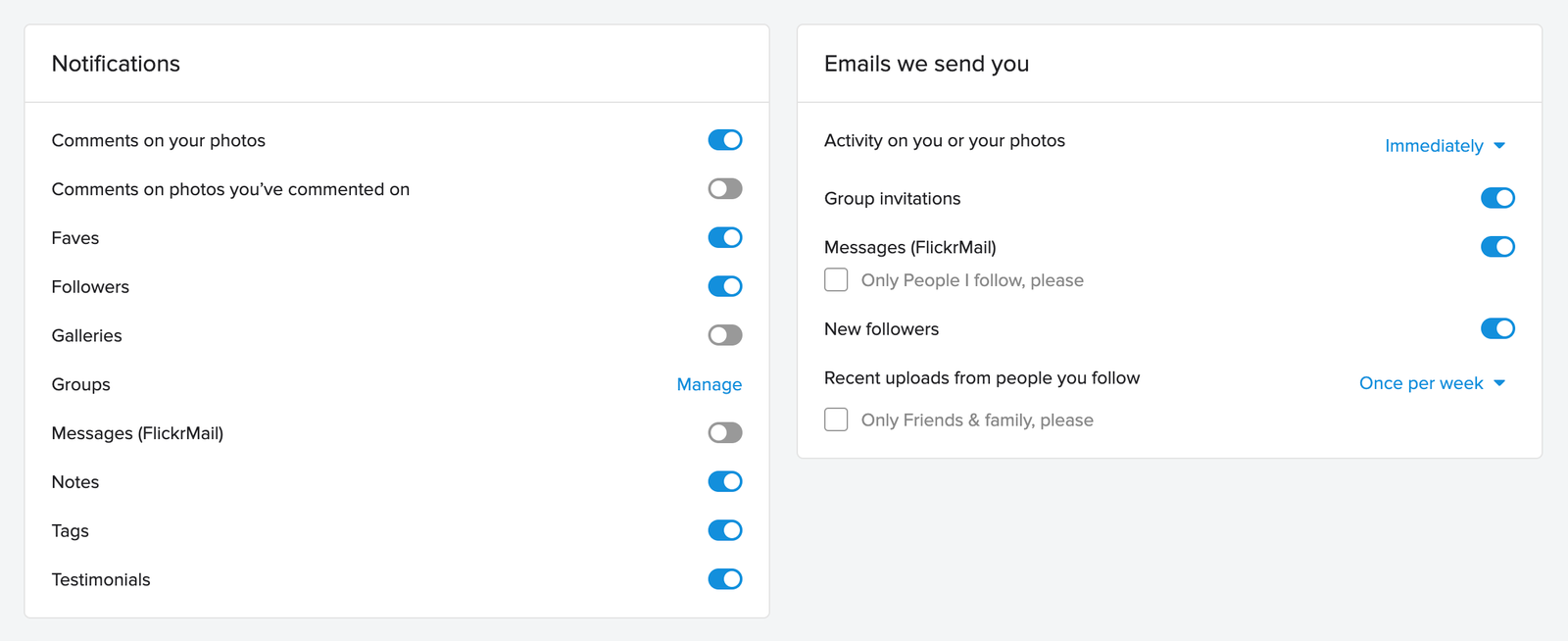Viewport: 1568px width, 641px height.
Task: Enable Comments on photos you've commented on
Action: click(x=725, y=189)
